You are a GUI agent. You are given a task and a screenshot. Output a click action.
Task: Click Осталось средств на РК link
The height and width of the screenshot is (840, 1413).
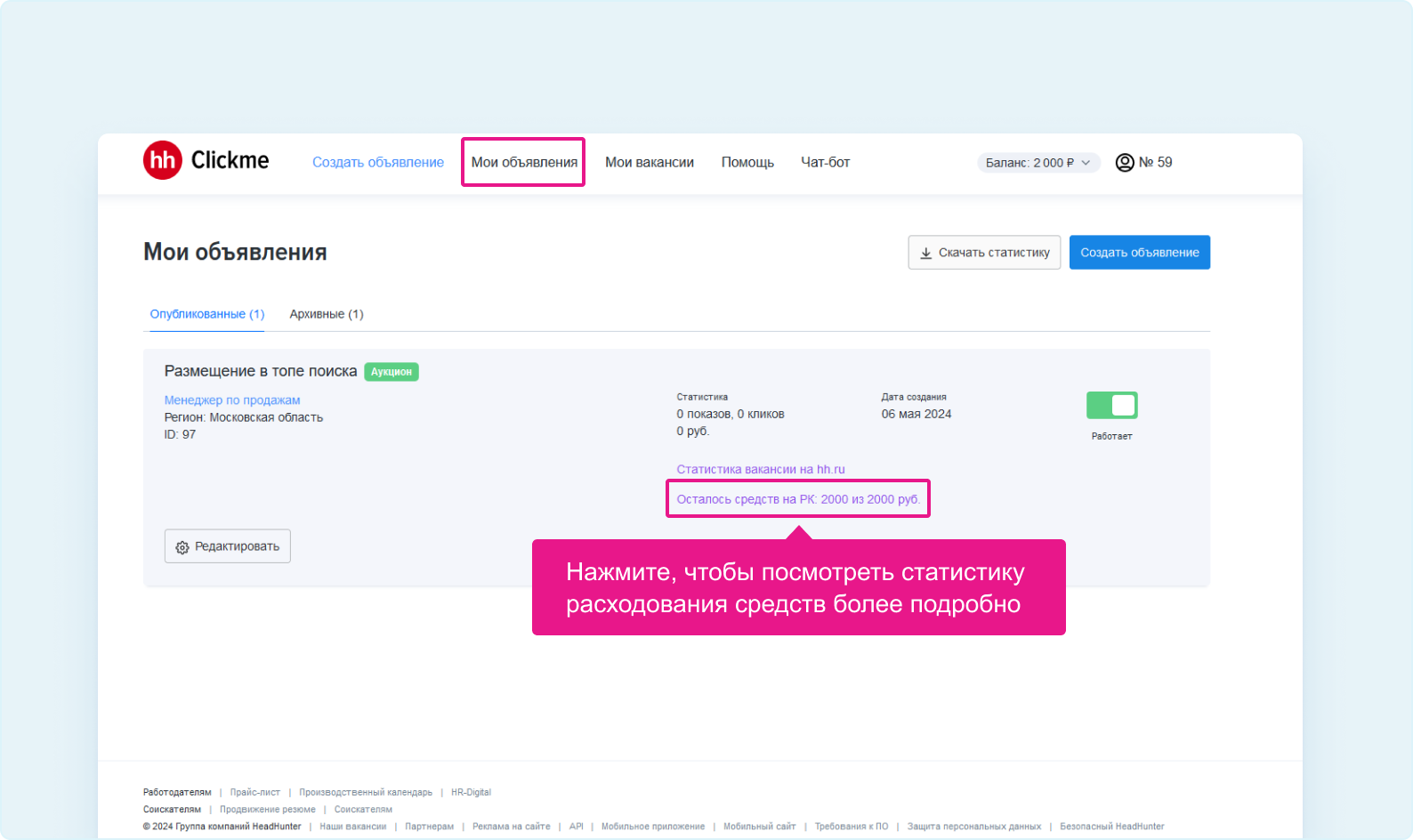coord(798,499)
